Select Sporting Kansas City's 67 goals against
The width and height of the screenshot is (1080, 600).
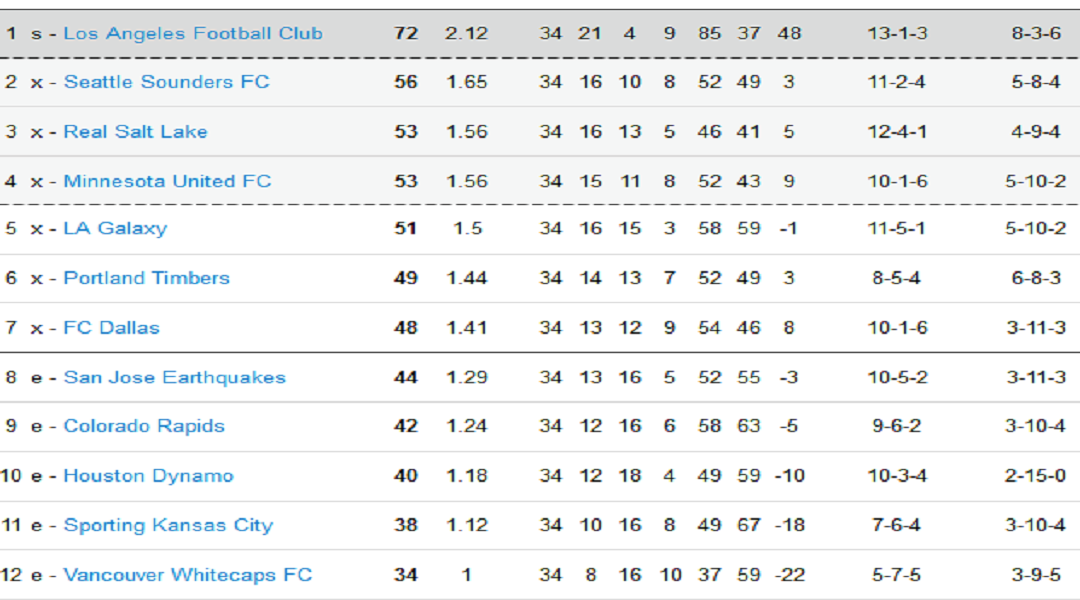pyautogui.click(x=749, y=525)
